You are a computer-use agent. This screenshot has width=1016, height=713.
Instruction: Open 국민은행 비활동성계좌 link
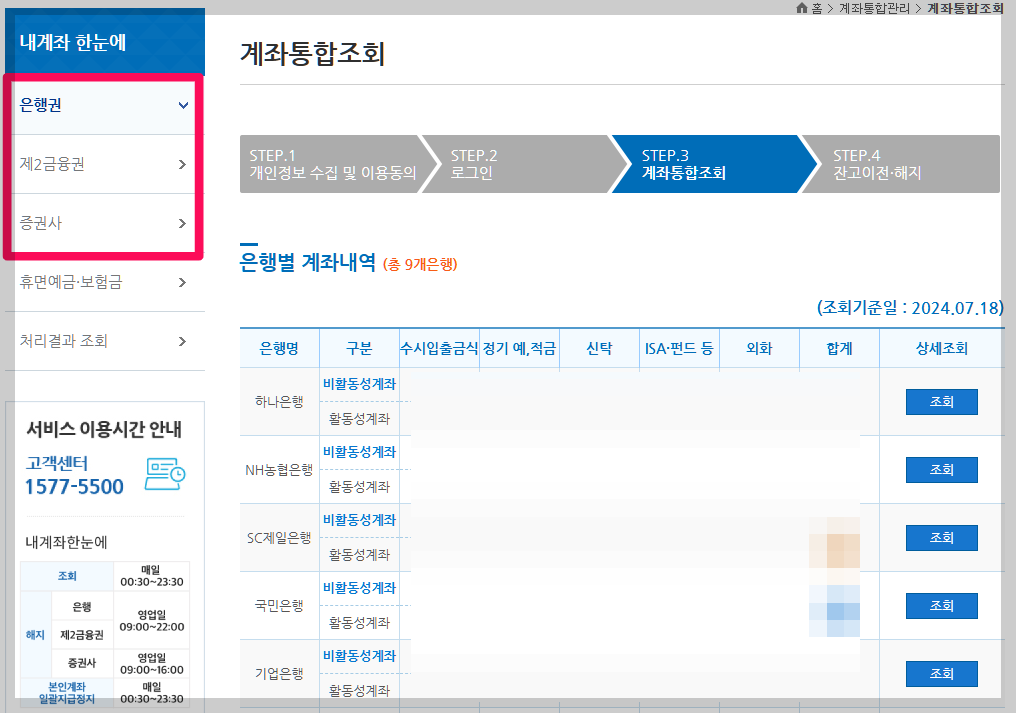pos(360,588)
